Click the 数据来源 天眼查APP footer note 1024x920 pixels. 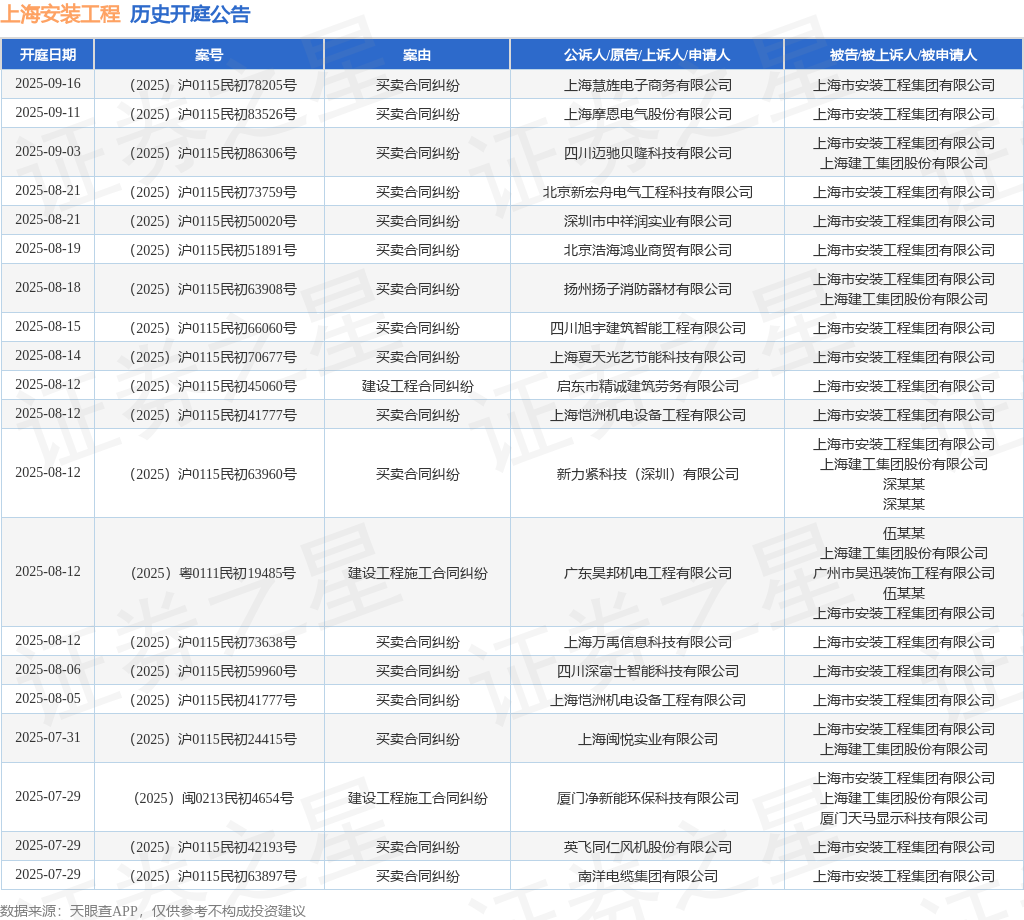pyautogui.click(x=153, y=911)
